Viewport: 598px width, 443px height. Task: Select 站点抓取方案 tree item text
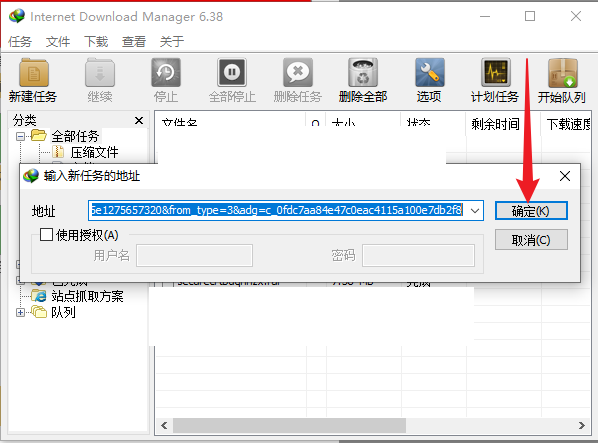click(87, 296)
